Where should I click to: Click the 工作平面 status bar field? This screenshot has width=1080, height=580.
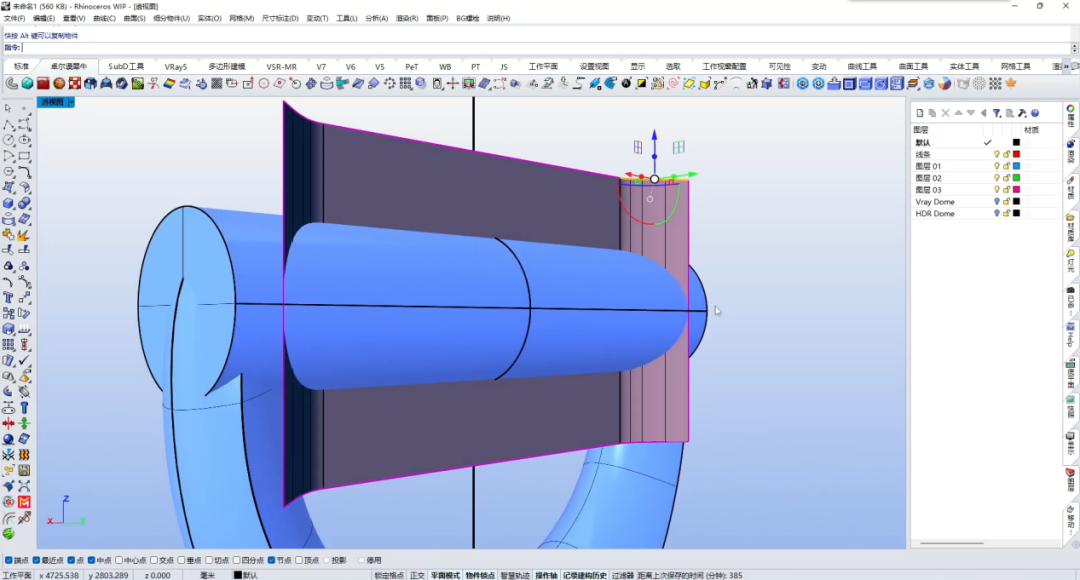click(17, 575)
